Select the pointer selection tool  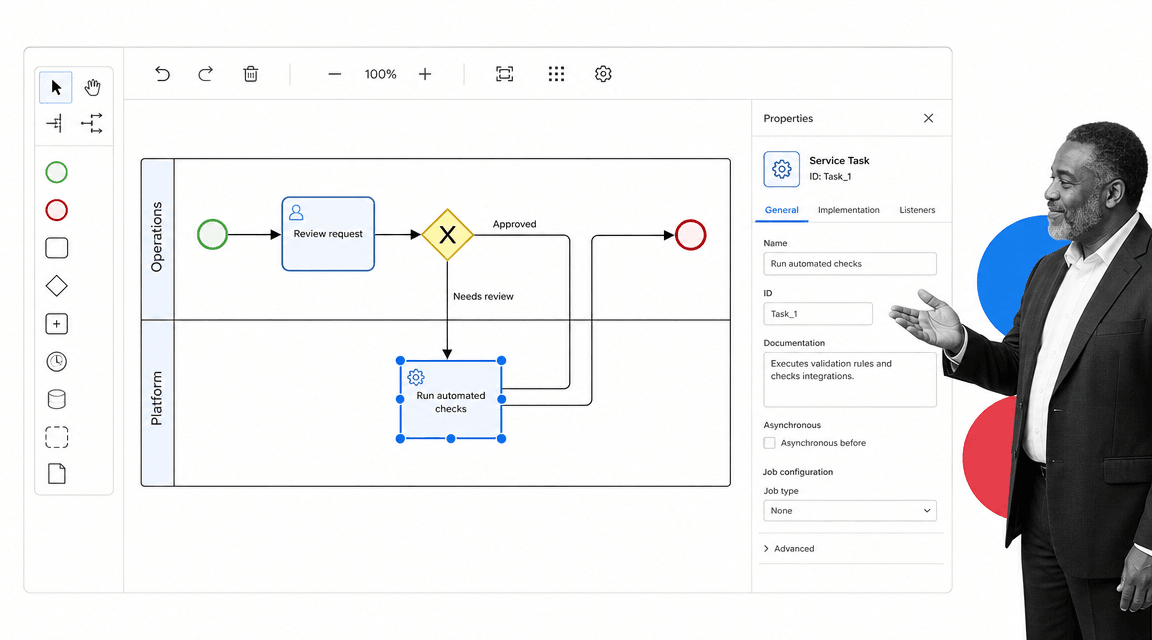56,87
